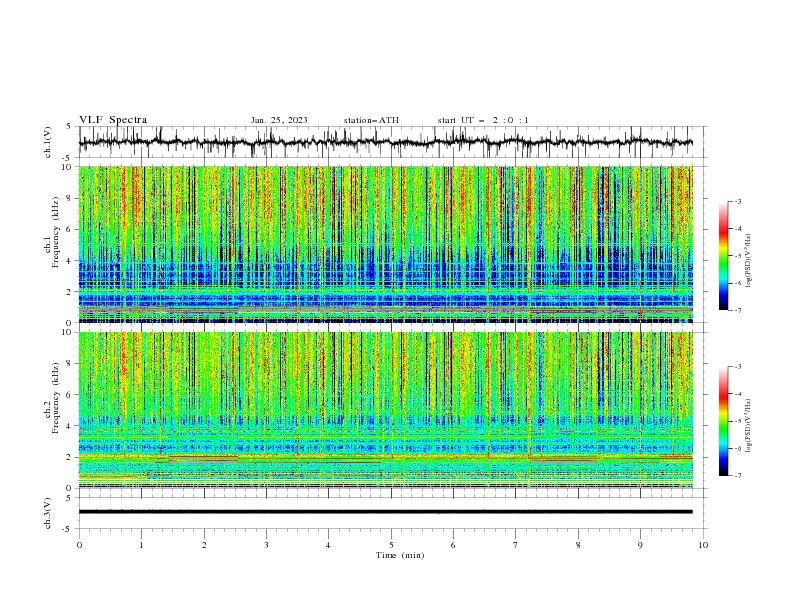Click the time axis tick label "9"

pos(640,545)
